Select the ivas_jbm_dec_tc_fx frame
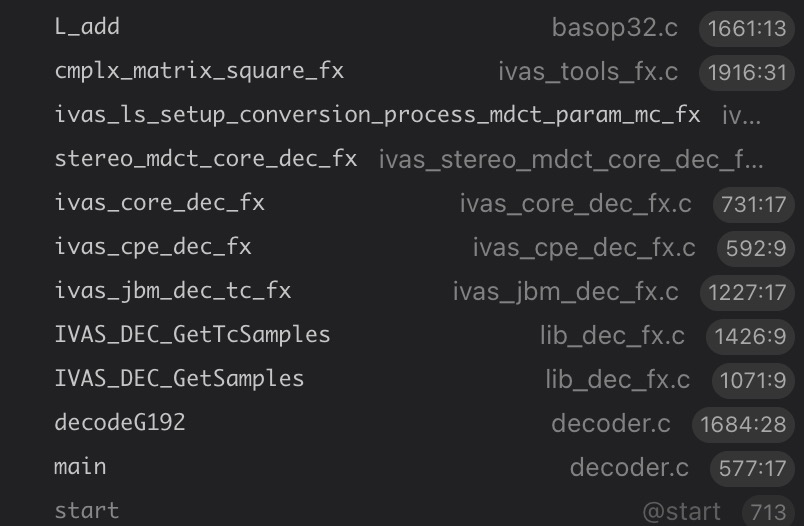 (172, 291)
